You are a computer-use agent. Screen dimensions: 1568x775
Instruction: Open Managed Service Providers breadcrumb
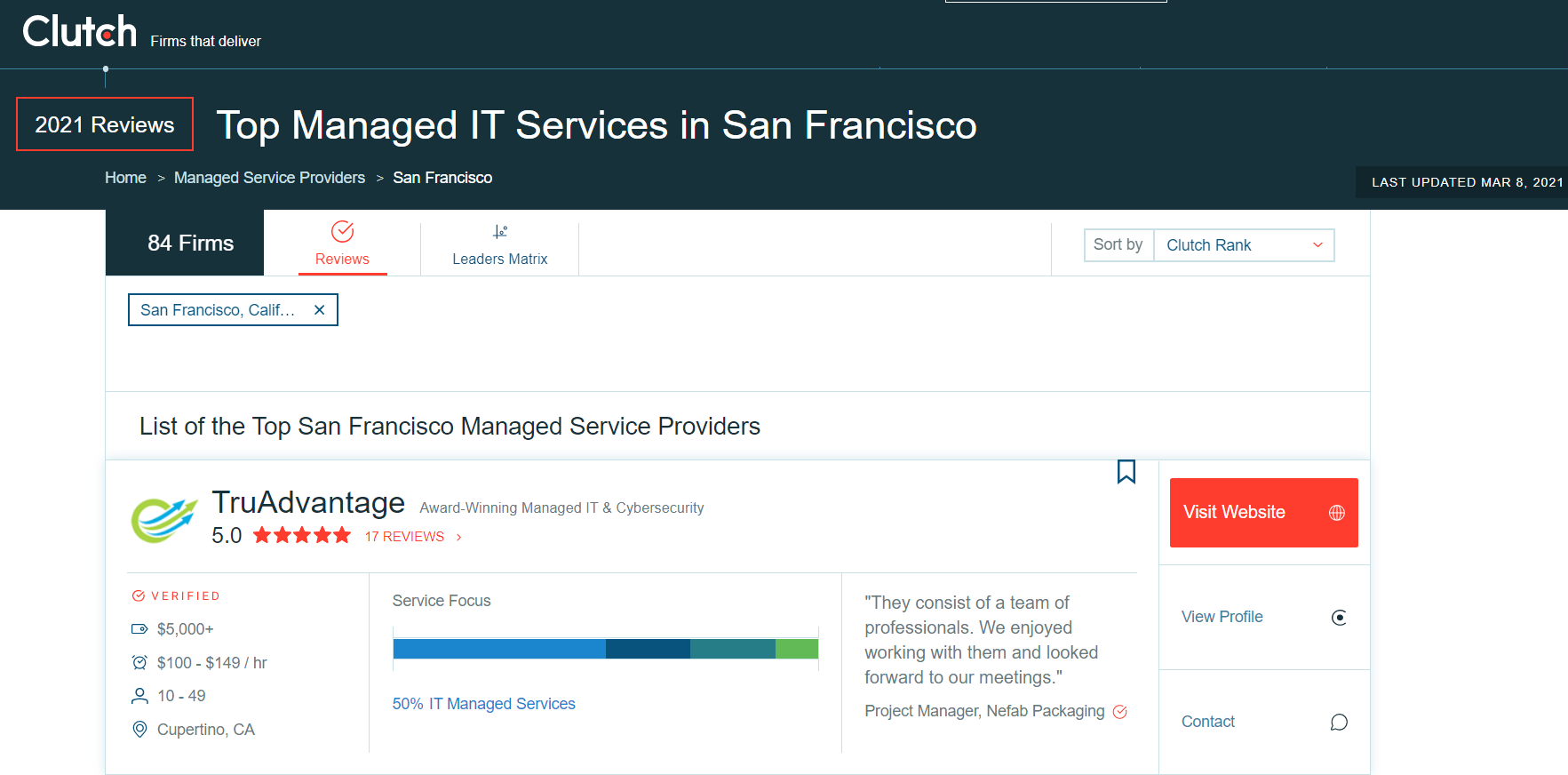coord(269,178)
